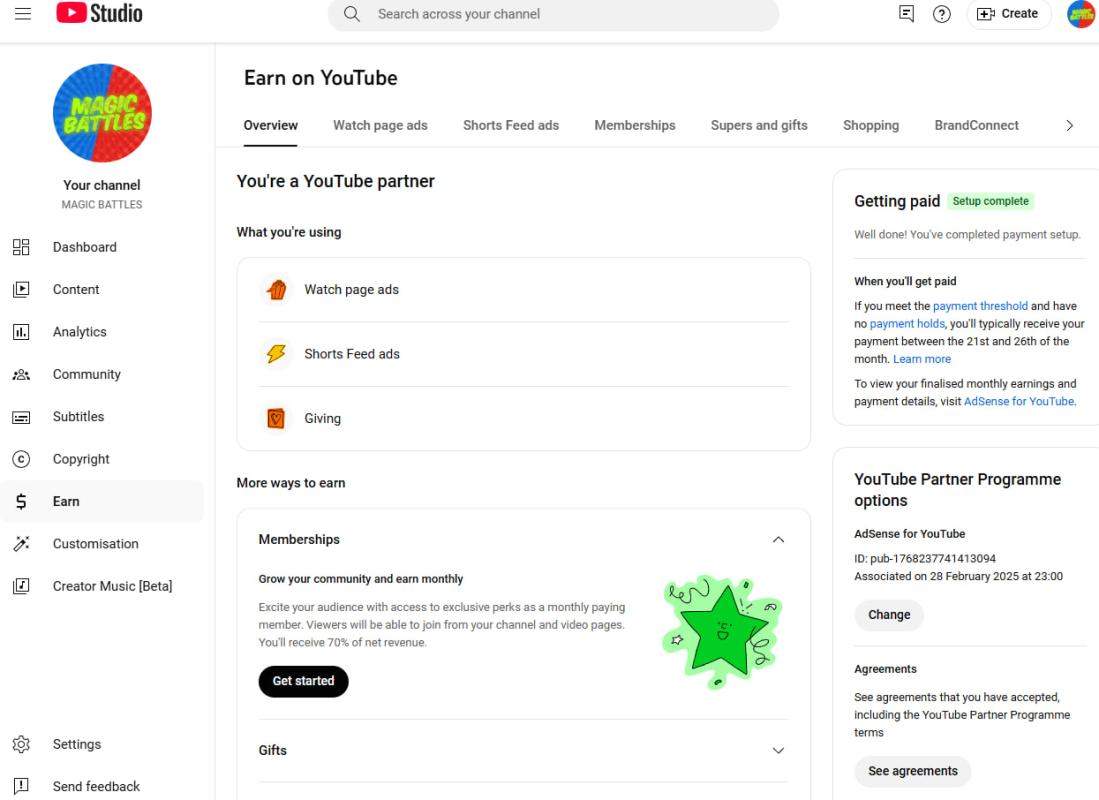Open the MAGIC BATTLES channel picture
The height and width of the screenshot is (800, 1099).
coord(102,113)
